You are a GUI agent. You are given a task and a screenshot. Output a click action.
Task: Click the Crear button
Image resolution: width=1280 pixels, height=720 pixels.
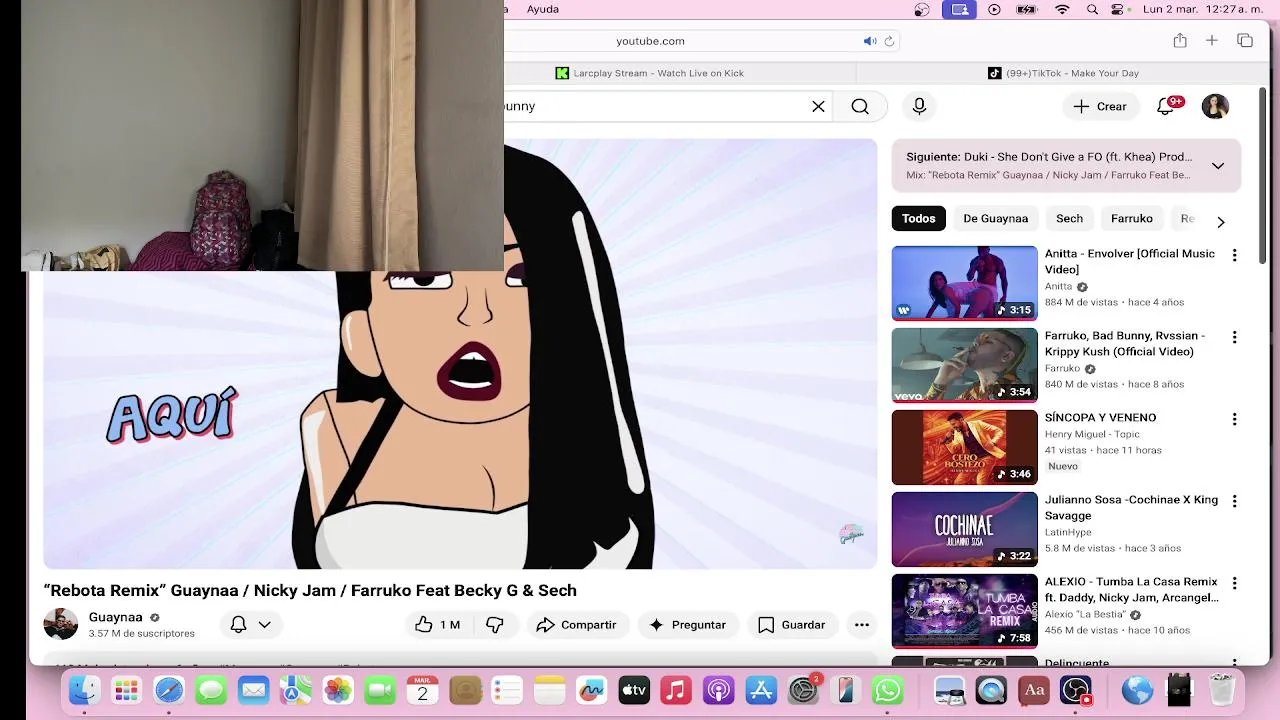click(1100, 106)
